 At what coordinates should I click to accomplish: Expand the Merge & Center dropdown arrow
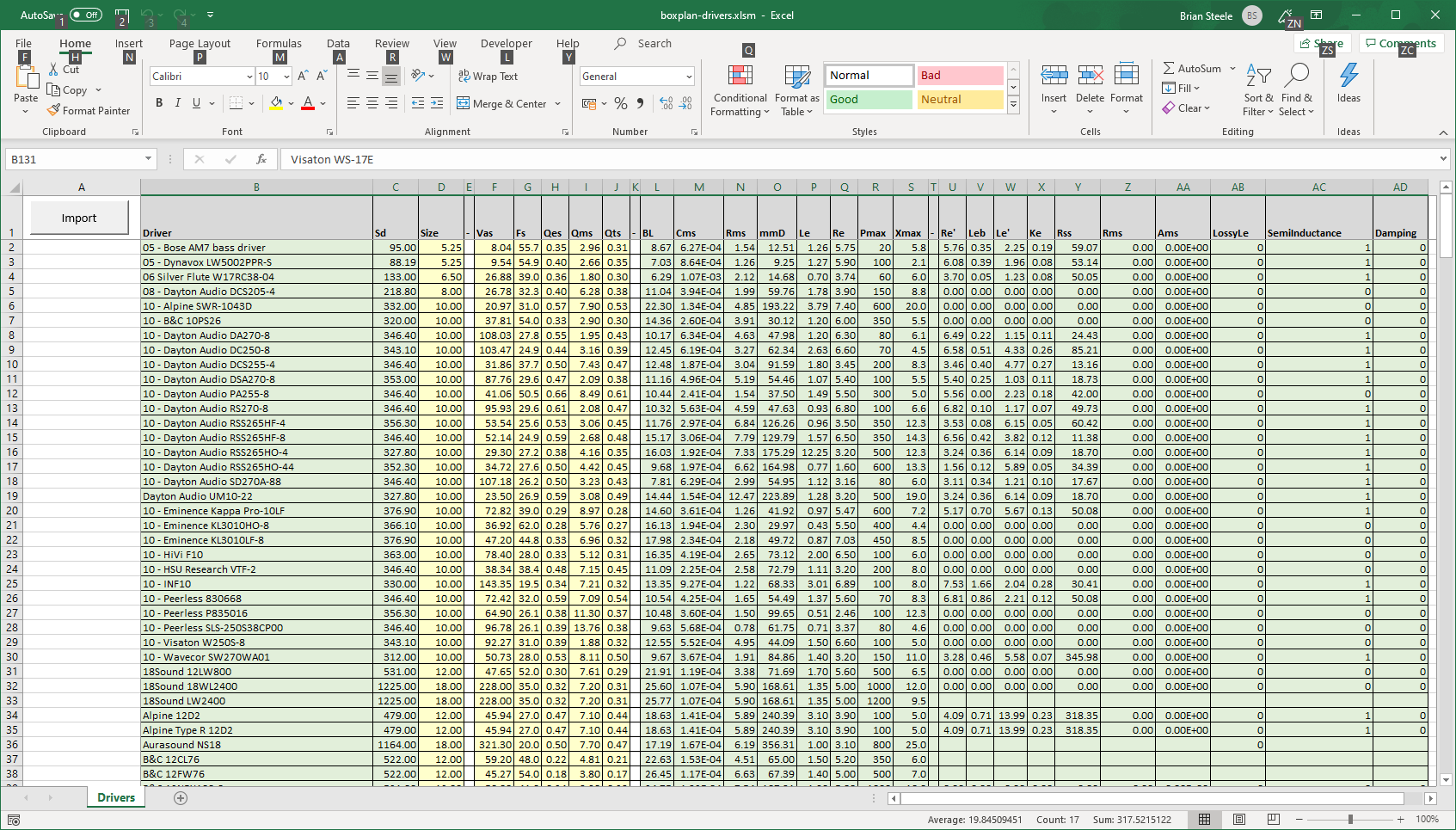[558, 103]
